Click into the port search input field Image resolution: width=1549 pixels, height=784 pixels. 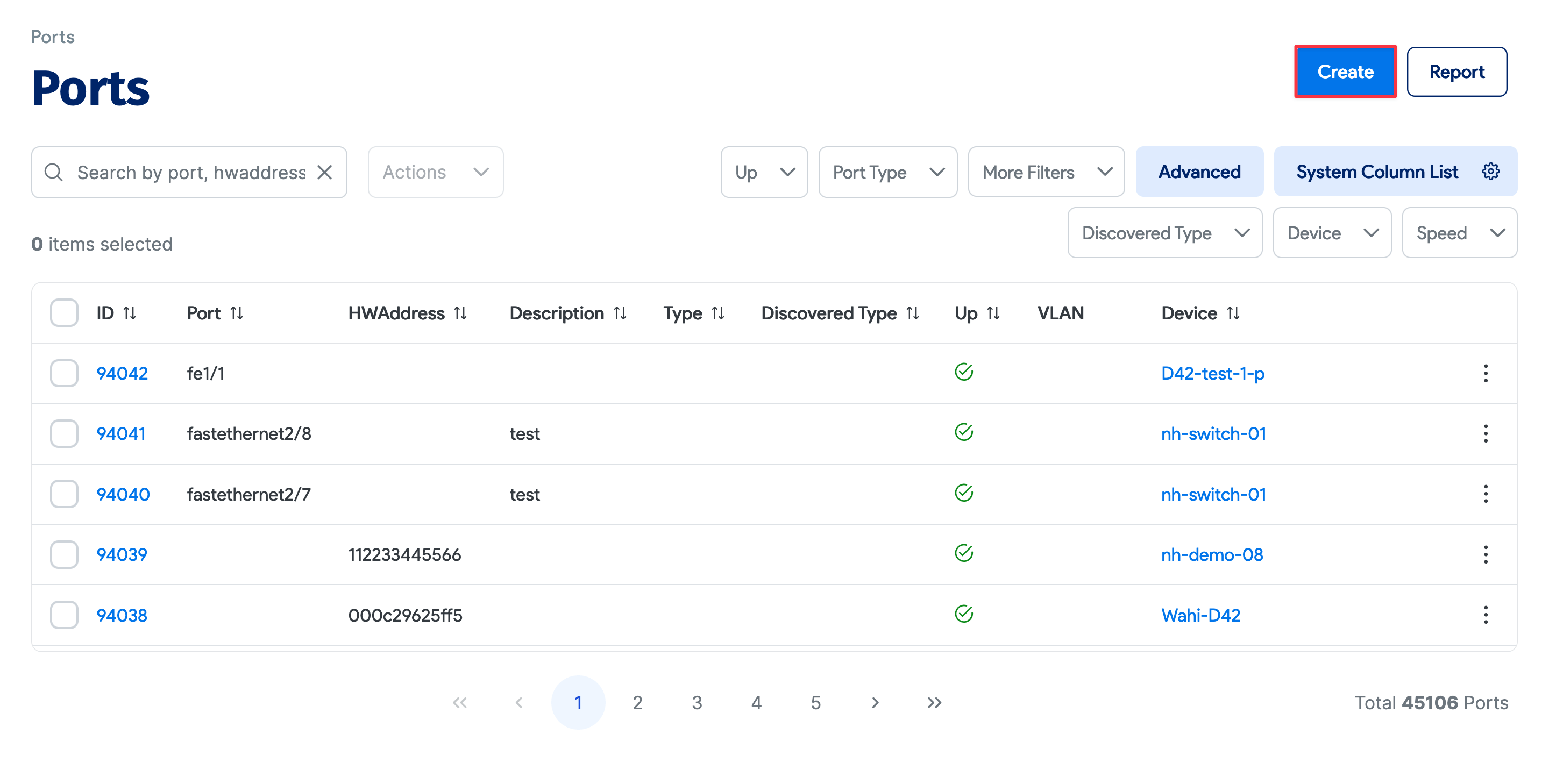point(190,172)
